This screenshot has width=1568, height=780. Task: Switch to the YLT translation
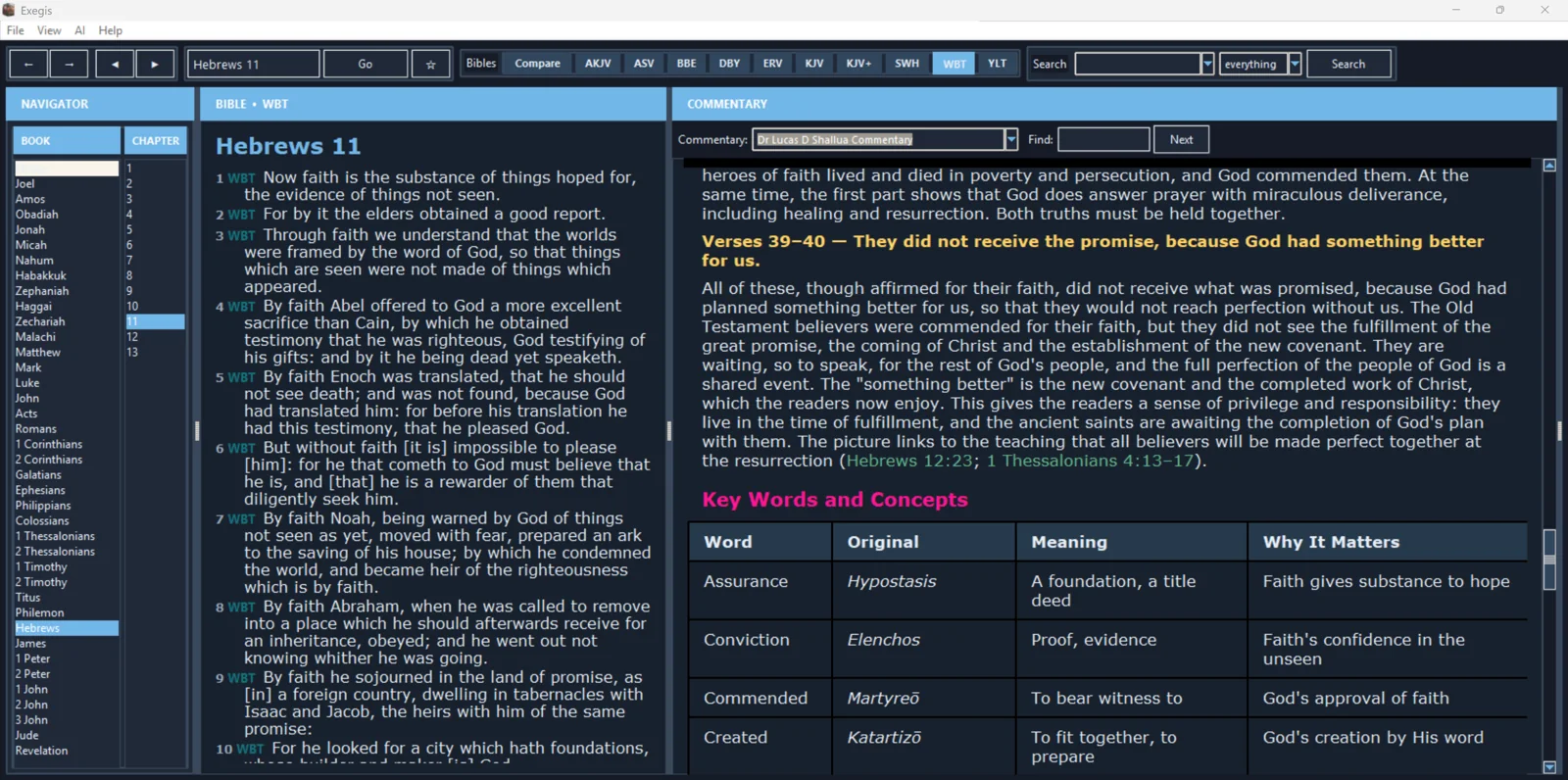coord(998,63)
